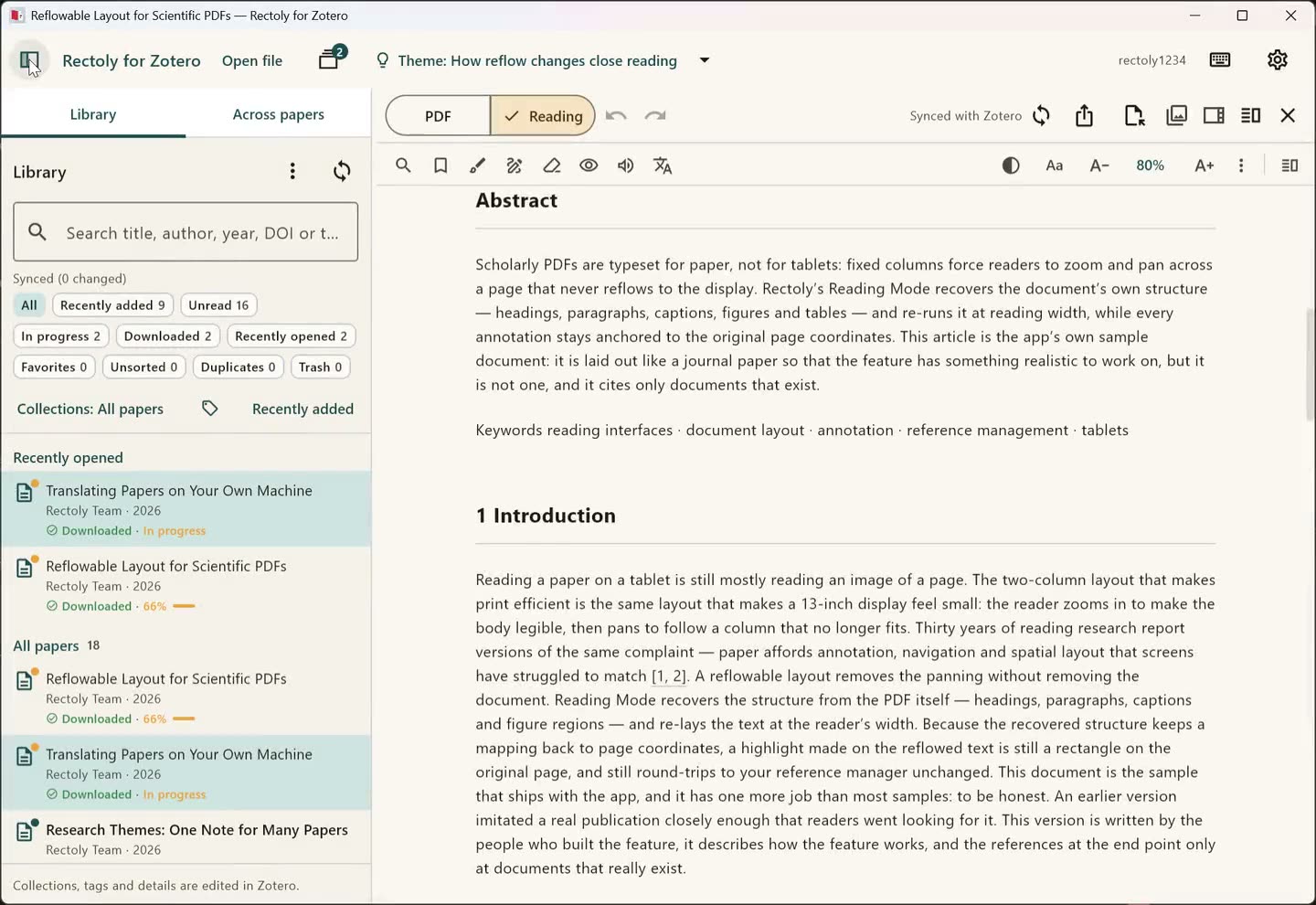1316x905 pixels.
Task: Click Open file
Action: (252, 60)
